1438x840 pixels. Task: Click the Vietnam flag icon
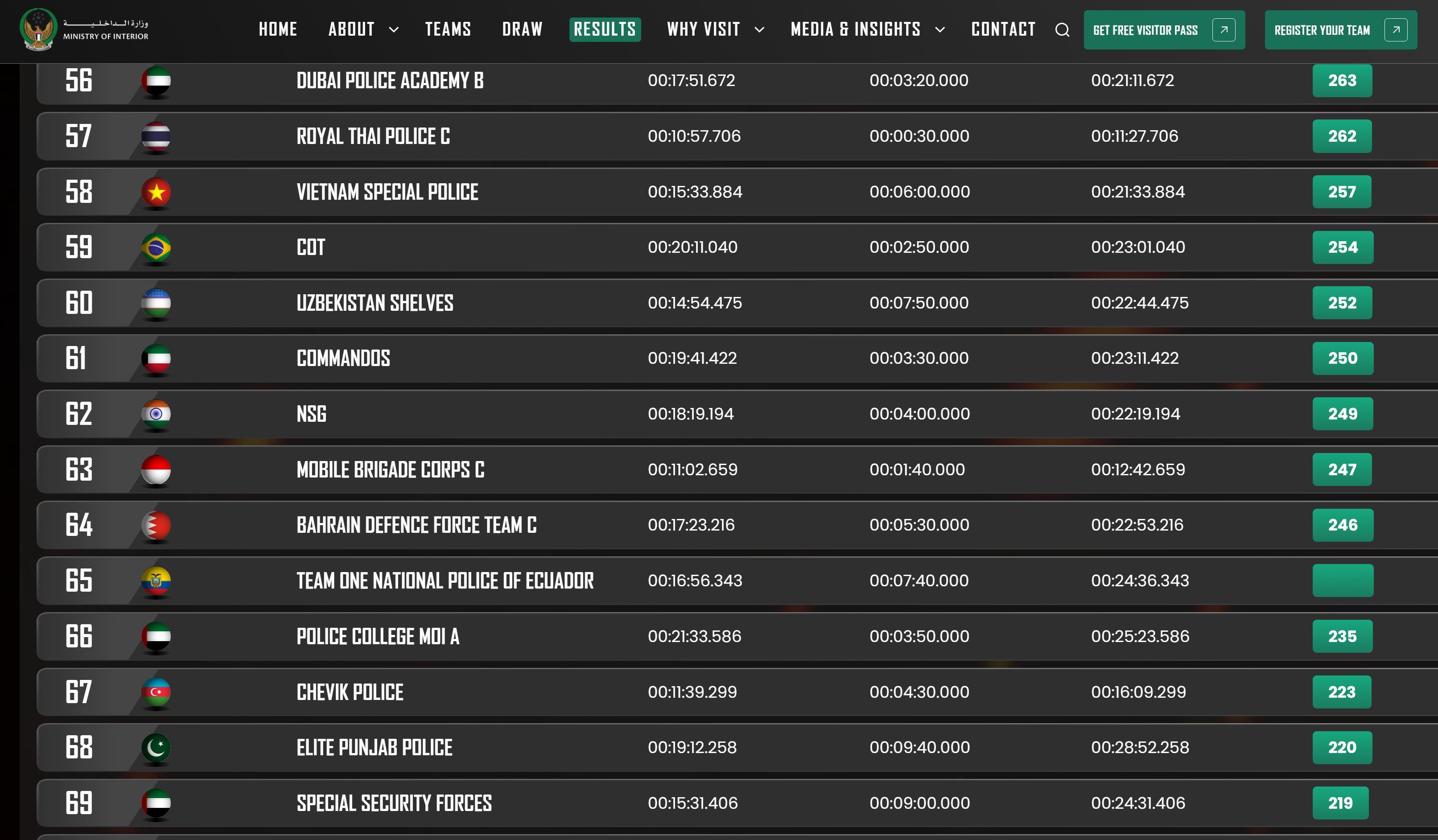click(x=156, y=192)
